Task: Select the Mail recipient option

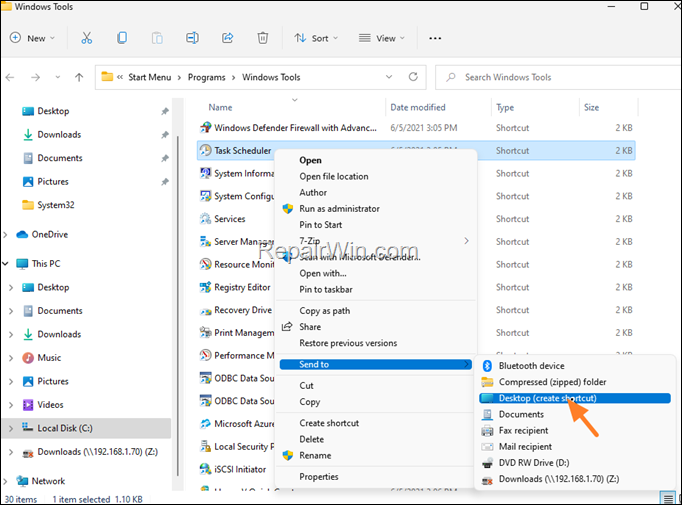Action: [525, 447]
